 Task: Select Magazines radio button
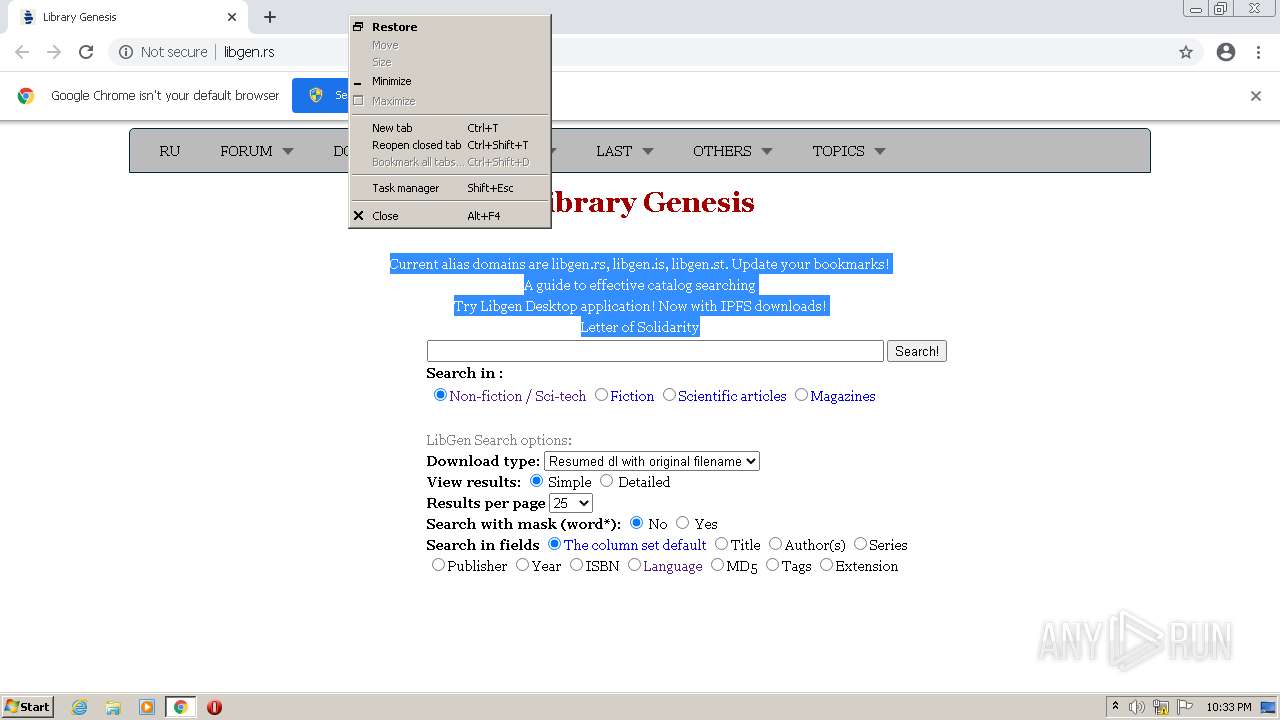point(801,395)
